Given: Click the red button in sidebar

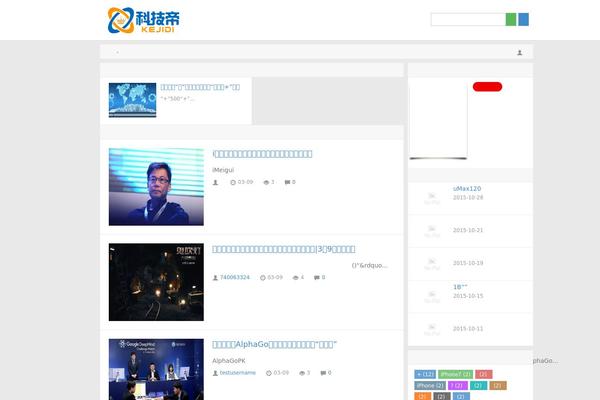Looking at the screenshot, I should [487, 87].
